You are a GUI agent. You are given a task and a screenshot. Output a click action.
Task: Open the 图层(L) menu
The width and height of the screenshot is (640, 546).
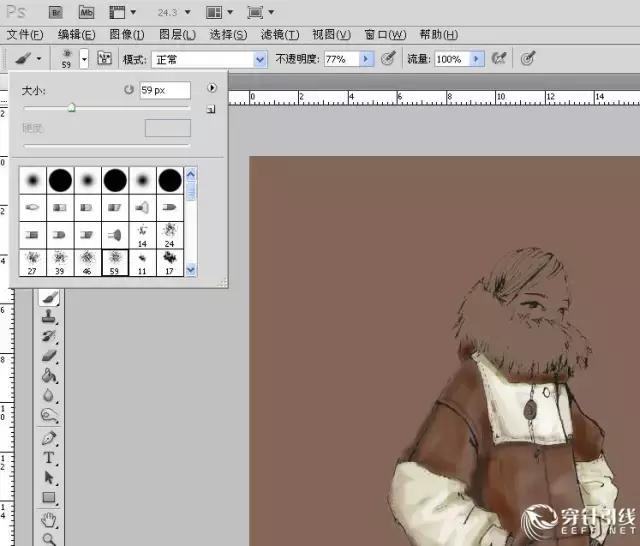pos(177,35)
